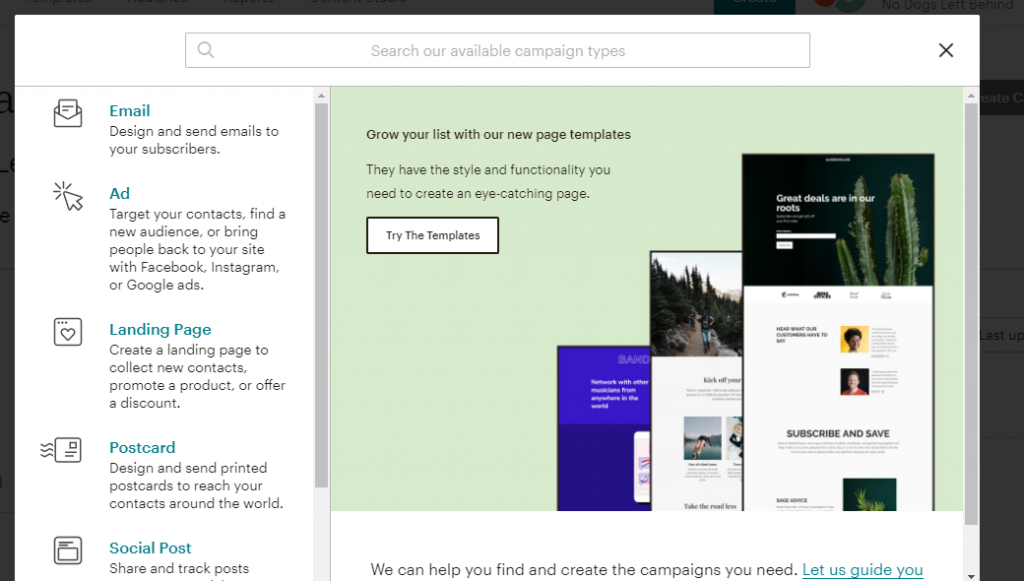Click the Ad cursor click icon
The height and width of the screenshot is (581, 1024).
click(68, 196)
